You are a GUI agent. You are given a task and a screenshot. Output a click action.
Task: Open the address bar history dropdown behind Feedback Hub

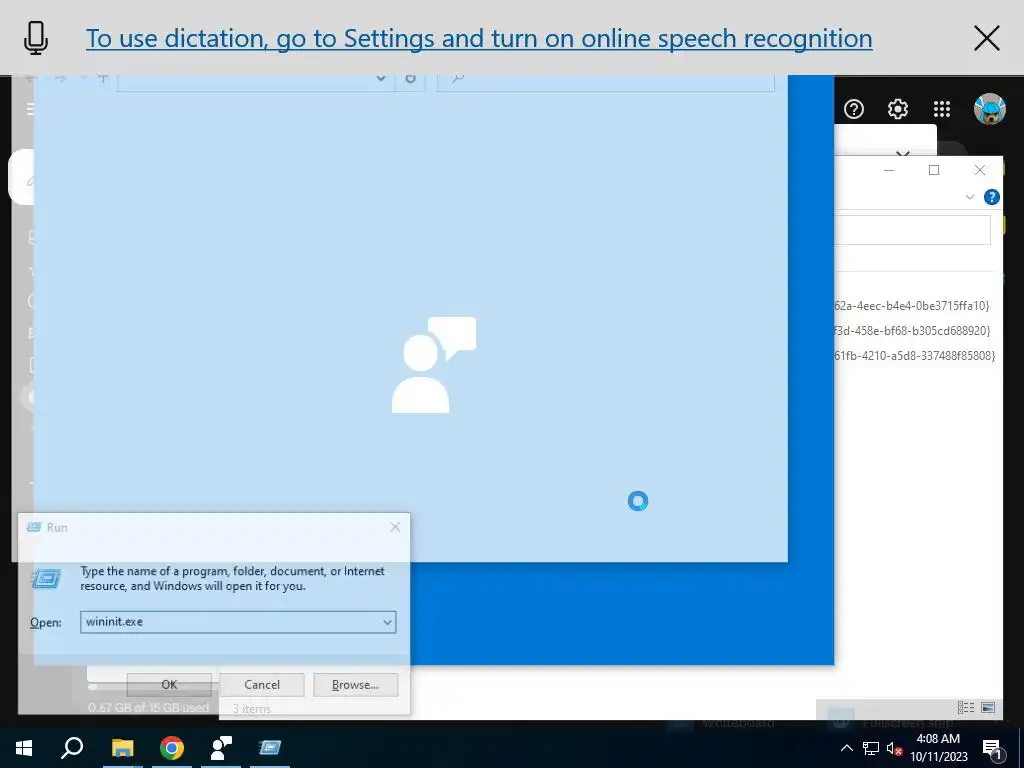(x=381, y=78)
